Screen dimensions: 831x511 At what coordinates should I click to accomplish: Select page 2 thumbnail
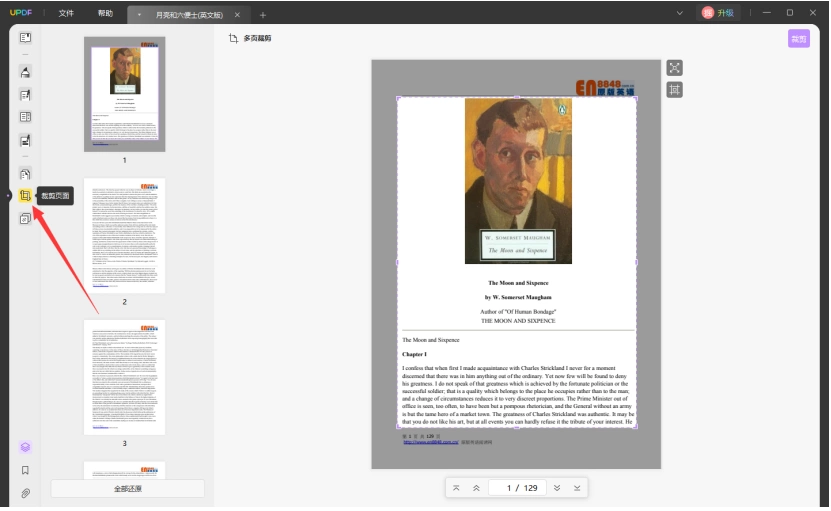(x=125, y=236)
